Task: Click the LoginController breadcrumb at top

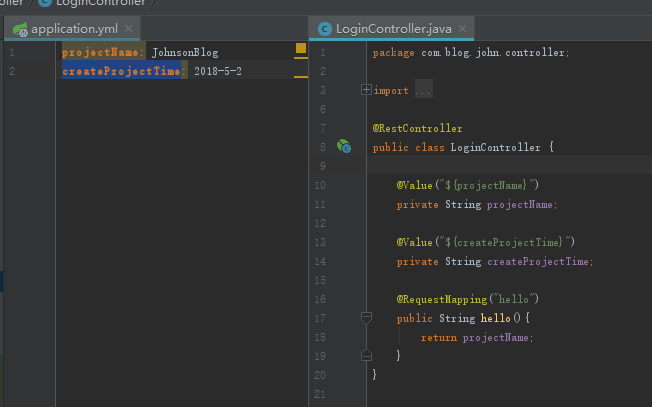Action: [x=92, y=3]
